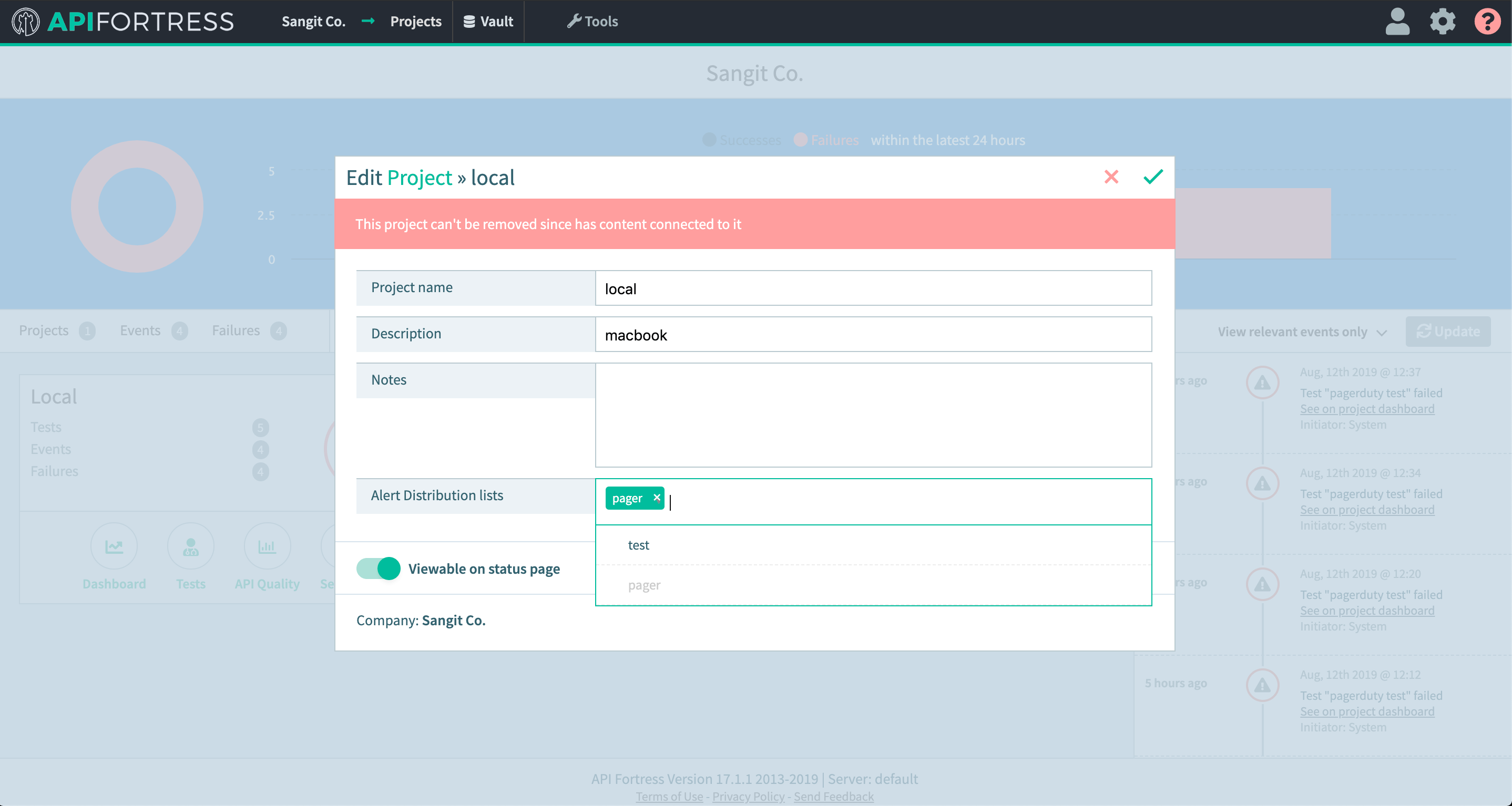Viewport: 1512px width, 806px height.
Task: Open the Tools menu
Action: click(593, 22)
